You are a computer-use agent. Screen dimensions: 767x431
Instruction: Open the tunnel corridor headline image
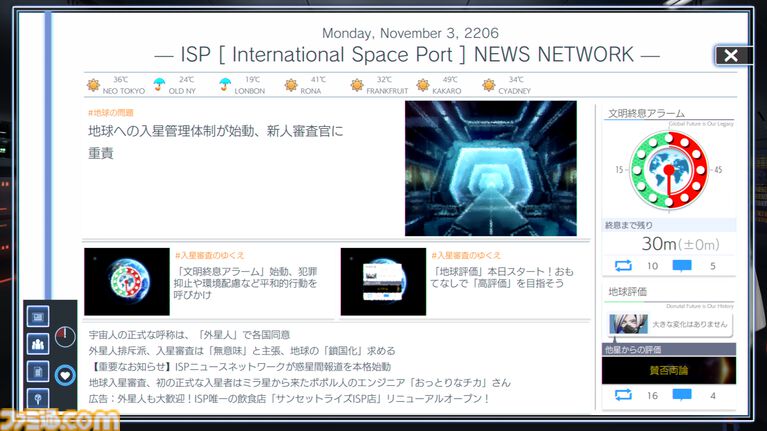[x=491, y=168]
